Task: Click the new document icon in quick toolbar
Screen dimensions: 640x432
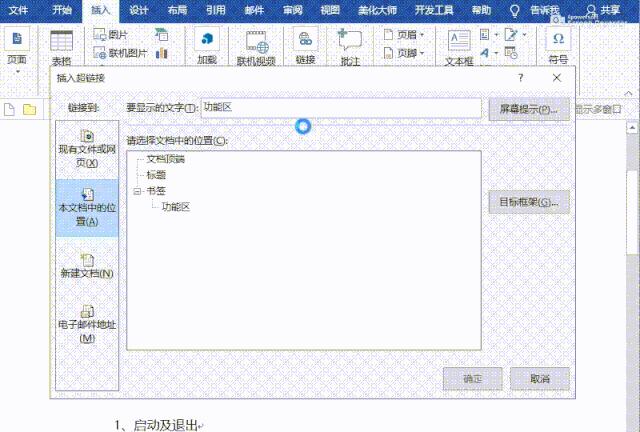Action: tap(9, 109)
